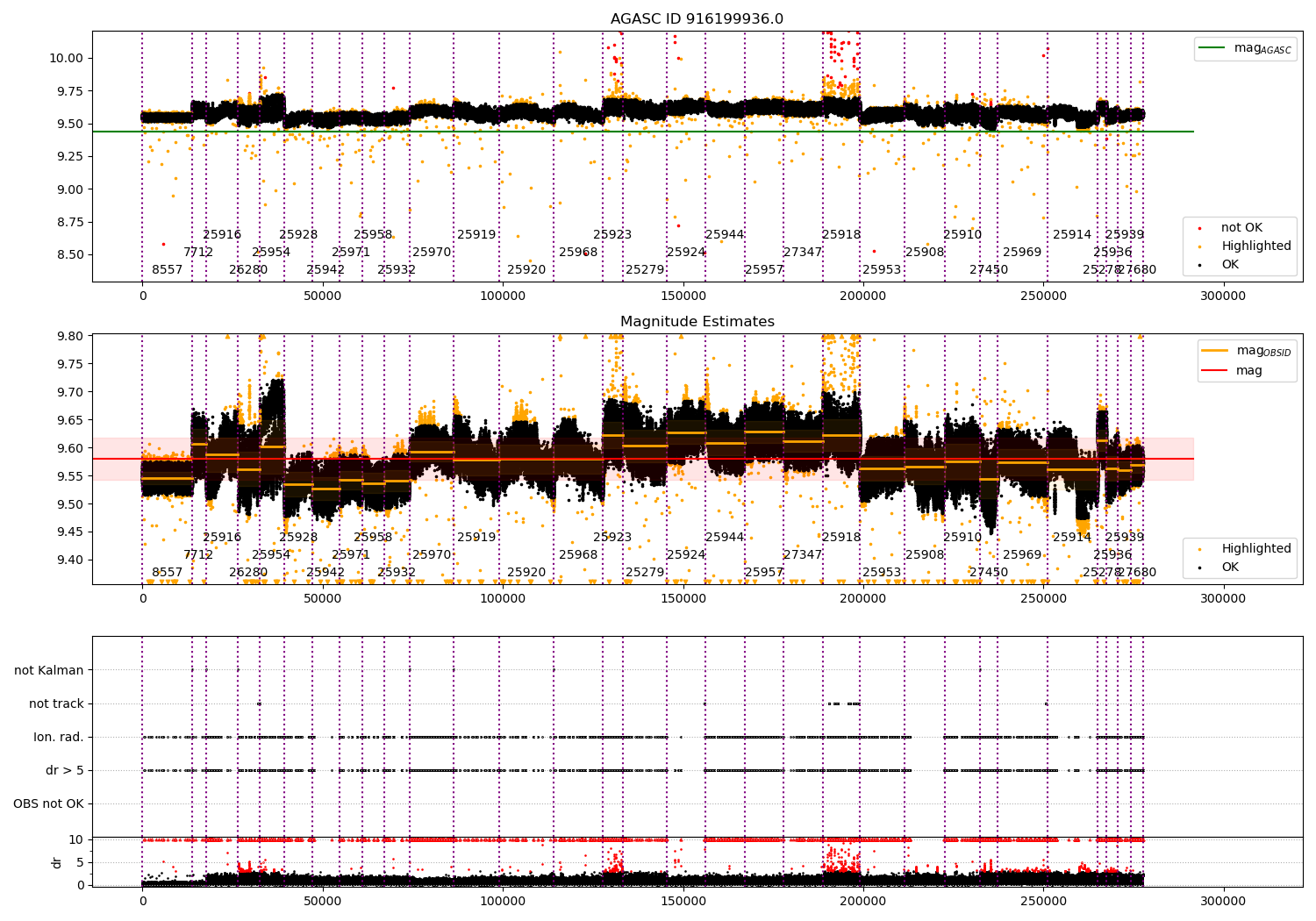The height and width of the screenshot is (921, 1316).
Task: Select the mag AGASC legend entry in top plot
Action: click(1246, 48)
